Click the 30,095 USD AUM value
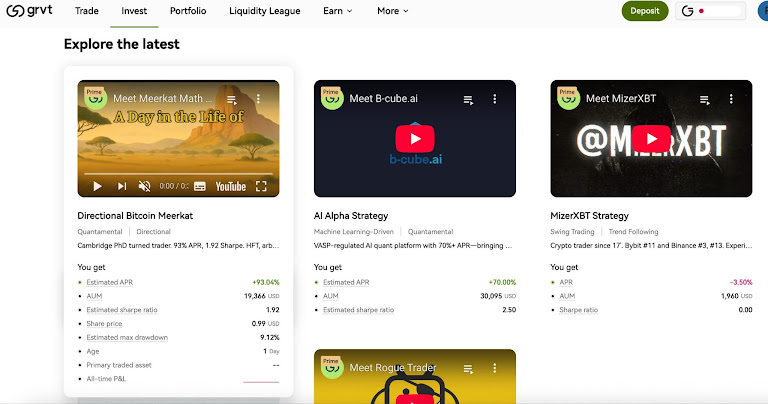Screen dimensions: 768x404 coord(498,296)
